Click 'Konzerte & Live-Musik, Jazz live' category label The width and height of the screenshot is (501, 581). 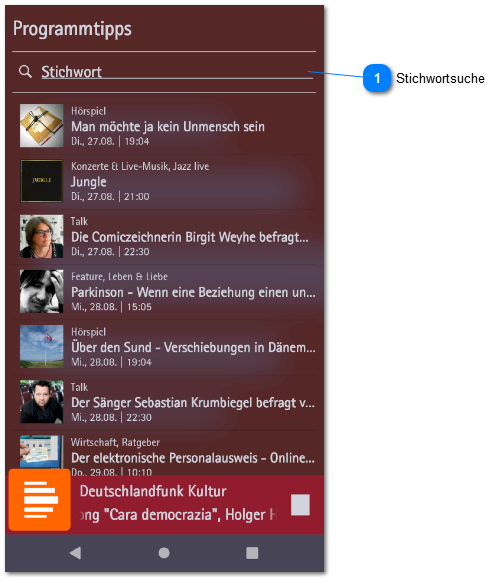tap(140, 166)
